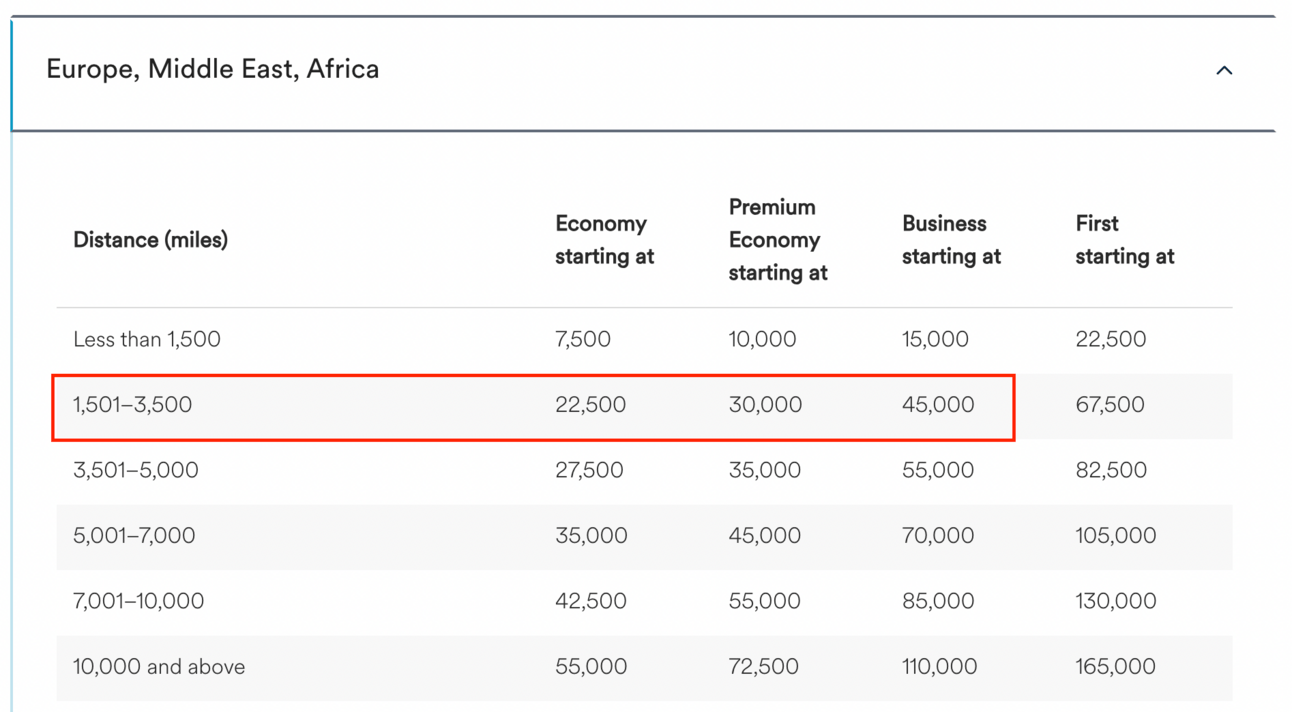Screen dimensions: 1292x712
Task: Click the Economy starting at header
Action: (604, 240)
